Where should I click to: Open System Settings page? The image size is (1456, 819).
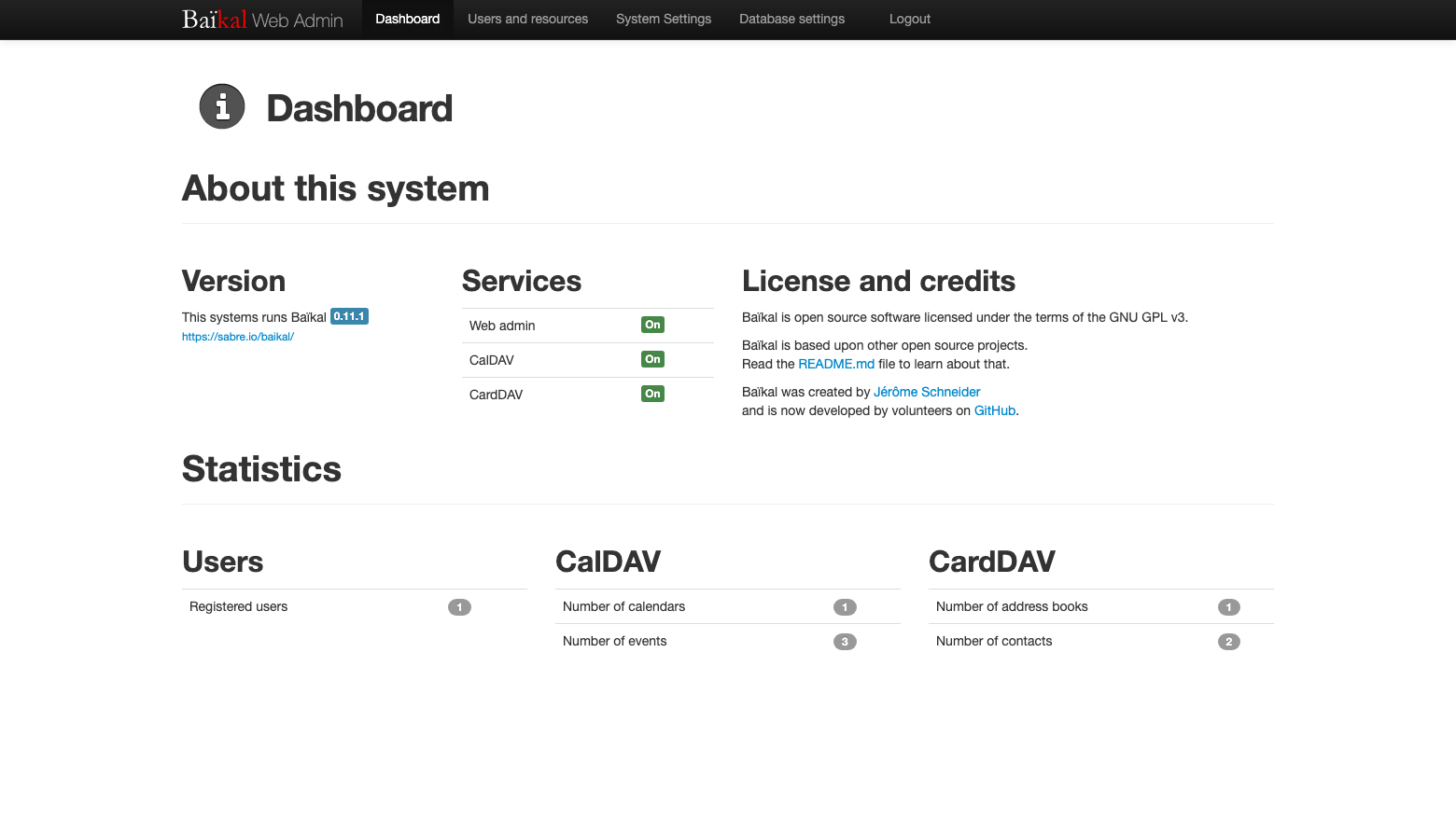tap(664, 19)
